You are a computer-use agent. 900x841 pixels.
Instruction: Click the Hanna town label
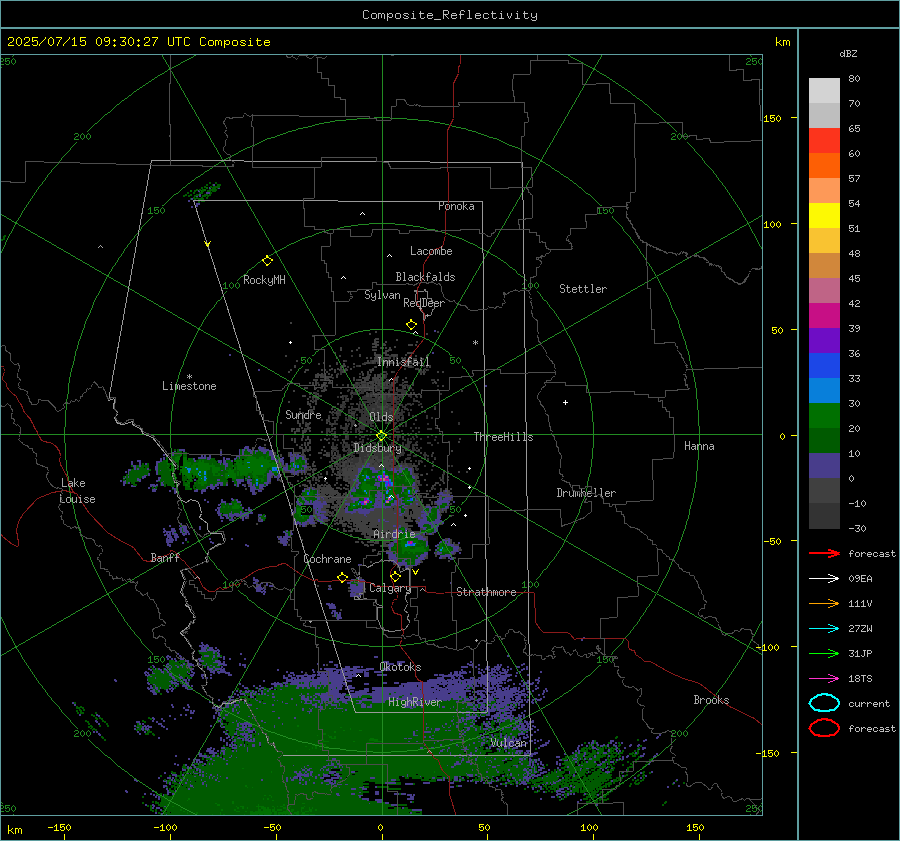699,446
